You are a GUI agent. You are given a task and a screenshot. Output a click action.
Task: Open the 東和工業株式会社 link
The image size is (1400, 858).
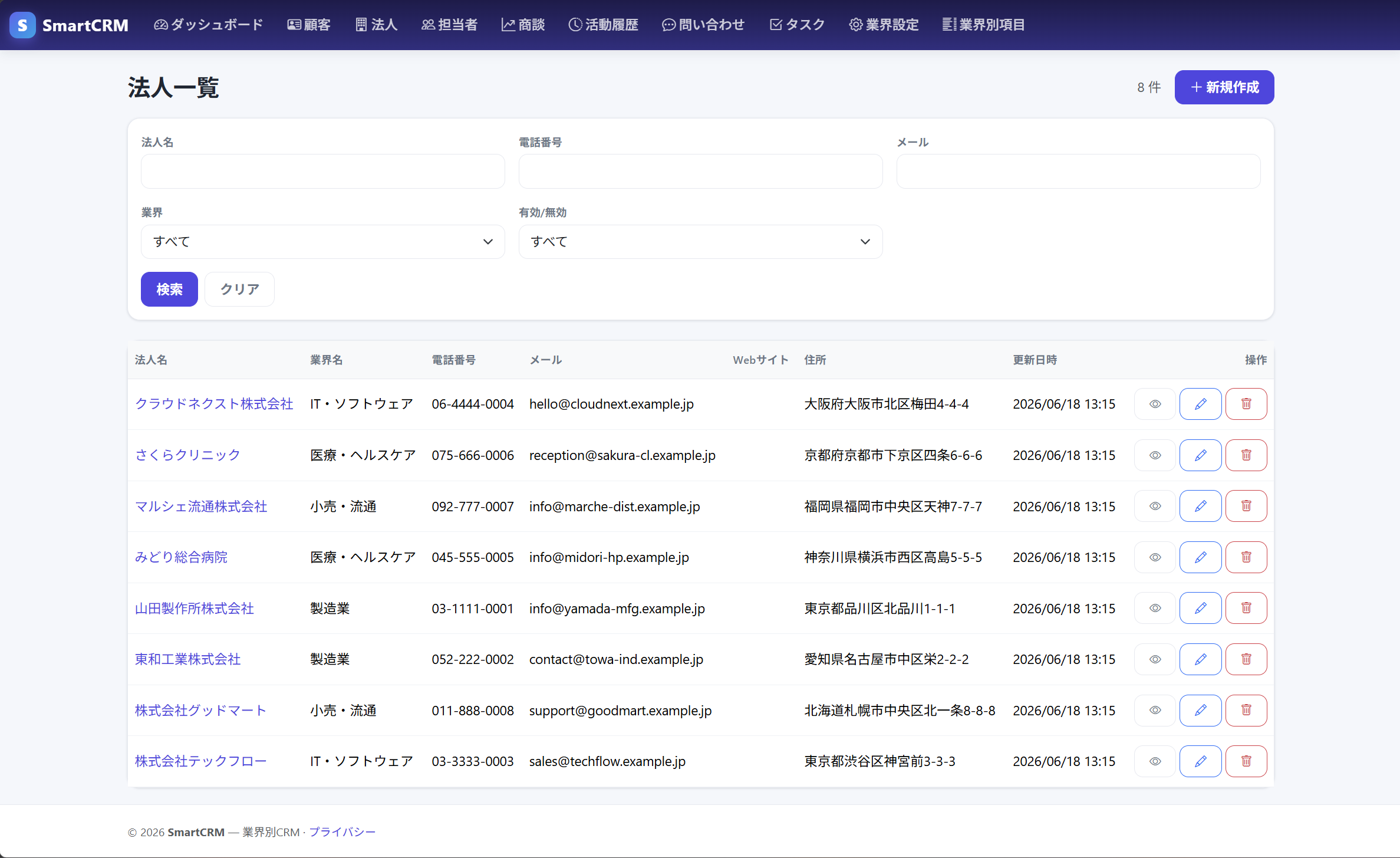point(187,659)
